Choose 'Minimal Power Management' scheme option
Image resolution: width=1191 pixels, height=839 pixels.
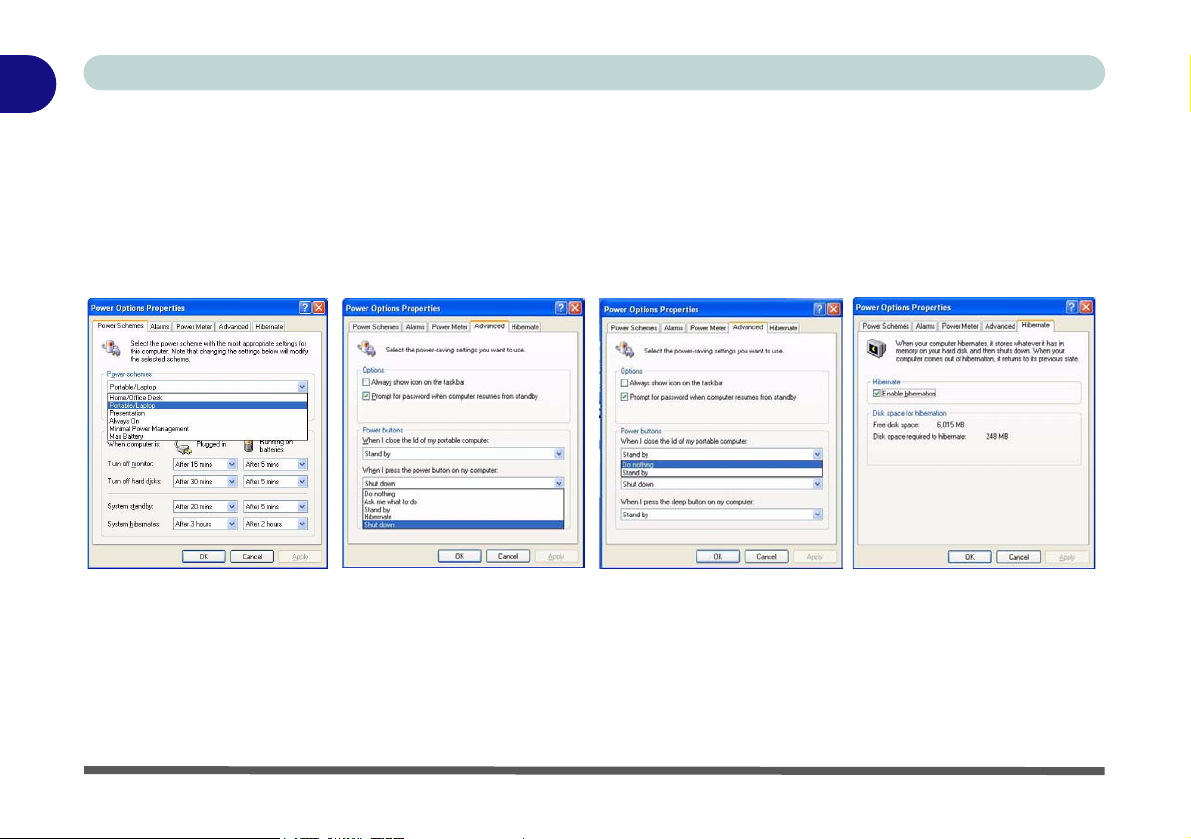pos(207,428)
